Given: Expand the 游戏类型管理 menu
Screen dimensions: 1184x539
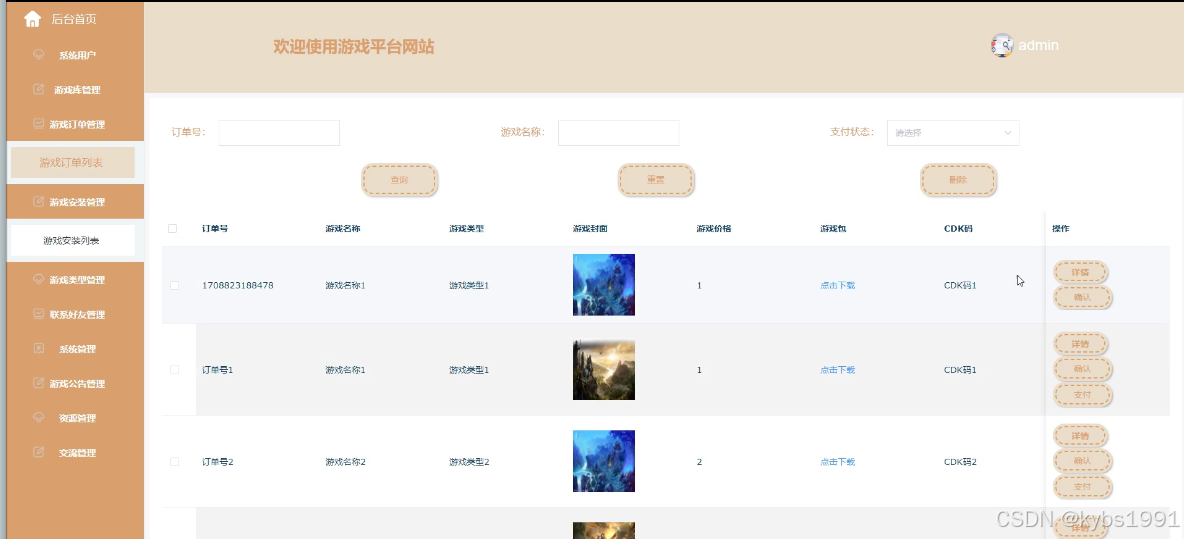Looking at the screenshot, I should point(75,279).
